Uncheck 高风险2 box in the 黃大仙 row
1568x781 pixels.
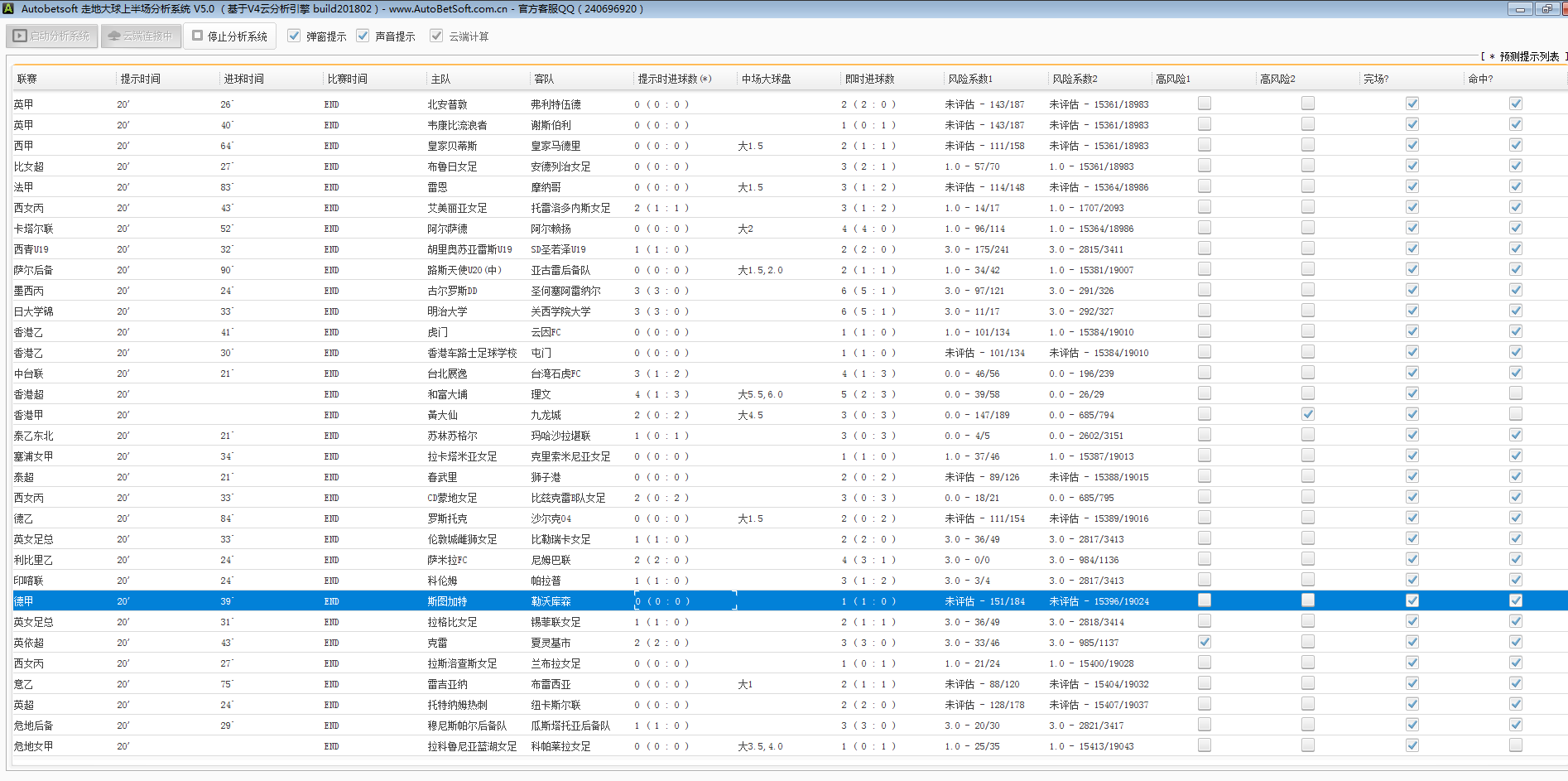[1308, 414]
